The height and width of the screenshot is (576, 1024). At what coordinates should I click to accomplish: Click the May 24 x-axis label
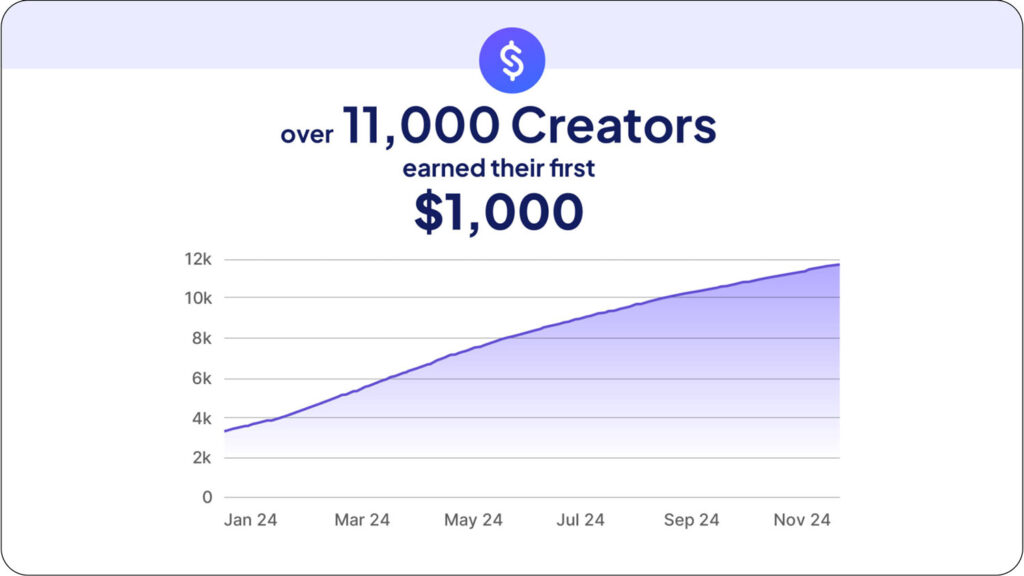point(473,520)
